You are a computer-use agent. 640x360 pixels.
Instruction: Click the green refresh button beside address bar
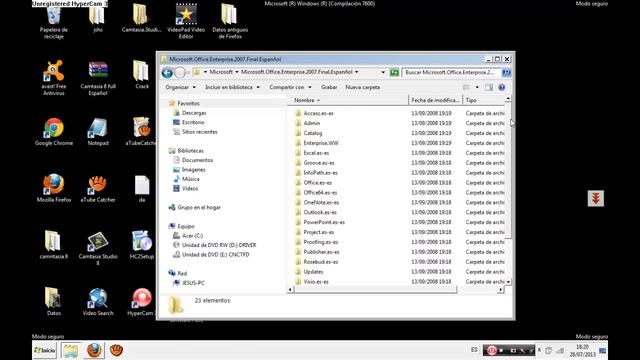click(394, 73)
